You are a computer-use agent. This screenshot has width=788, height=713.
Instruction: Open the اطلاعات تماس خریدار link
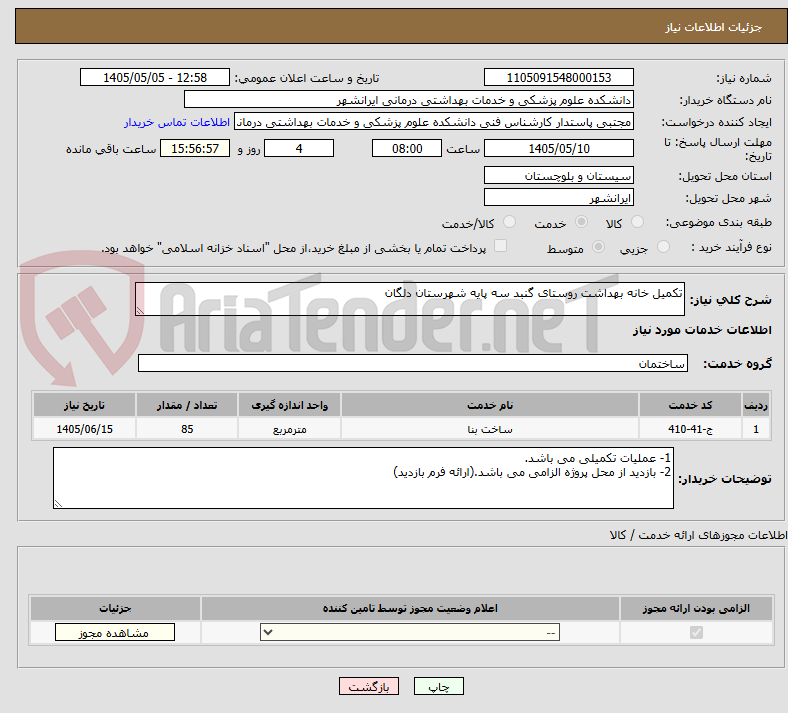pyautogui.click(x=177, y=122)
